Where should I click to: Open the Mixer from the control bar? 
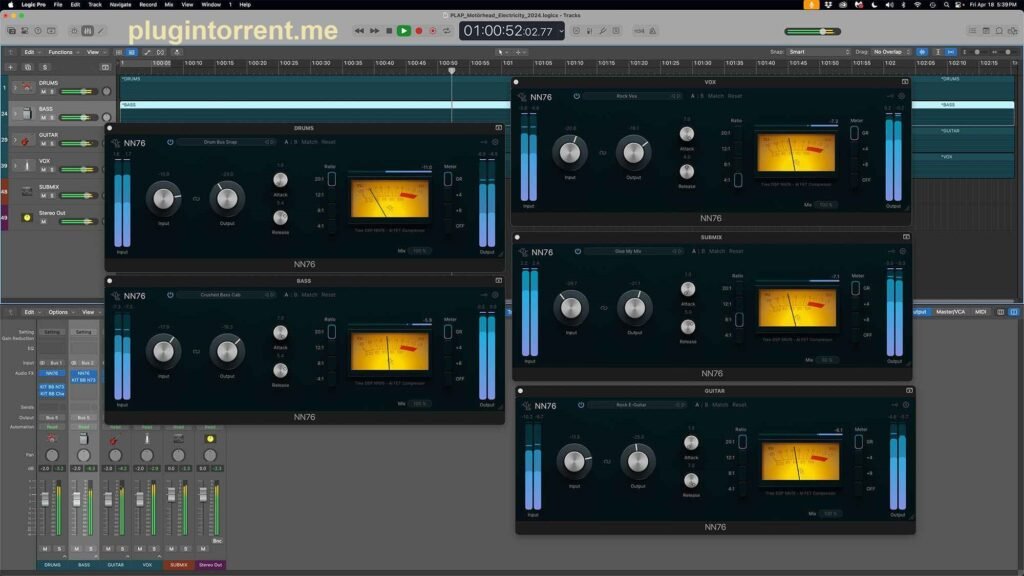pos(88,31)
